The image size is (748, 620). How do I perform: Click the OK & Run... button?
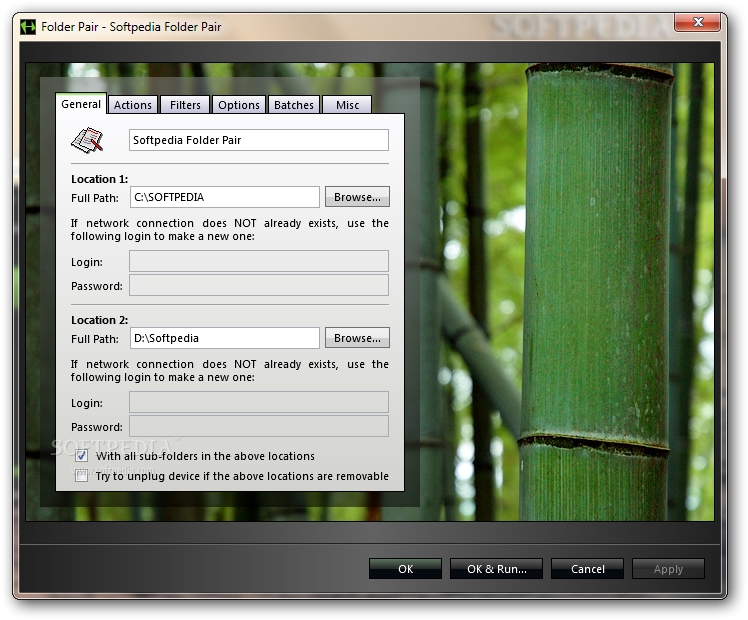point(496,569)
